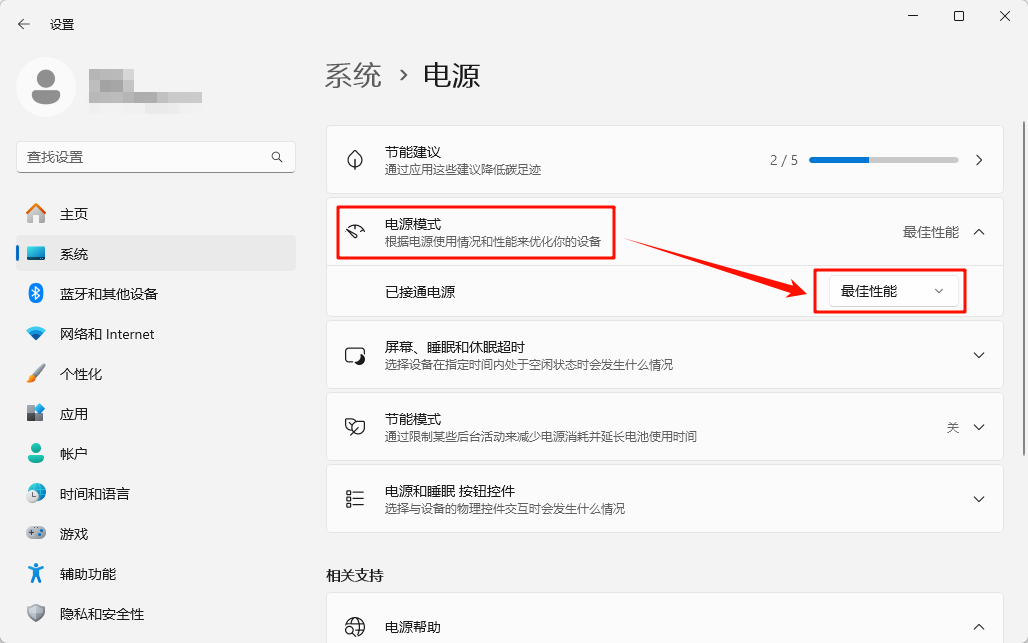Click the back arrow in title bar

[24, 24]
